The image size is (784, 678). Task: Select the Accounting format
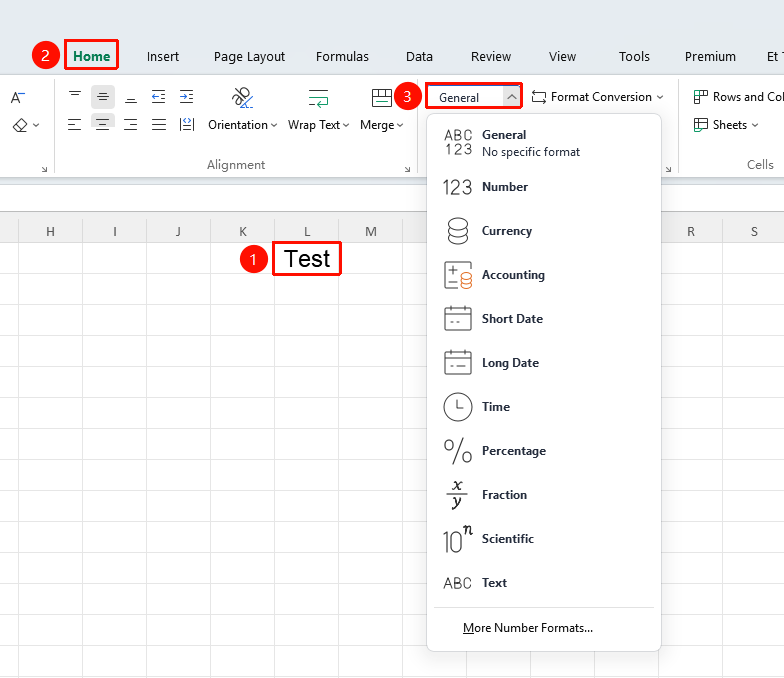(544, 275)
